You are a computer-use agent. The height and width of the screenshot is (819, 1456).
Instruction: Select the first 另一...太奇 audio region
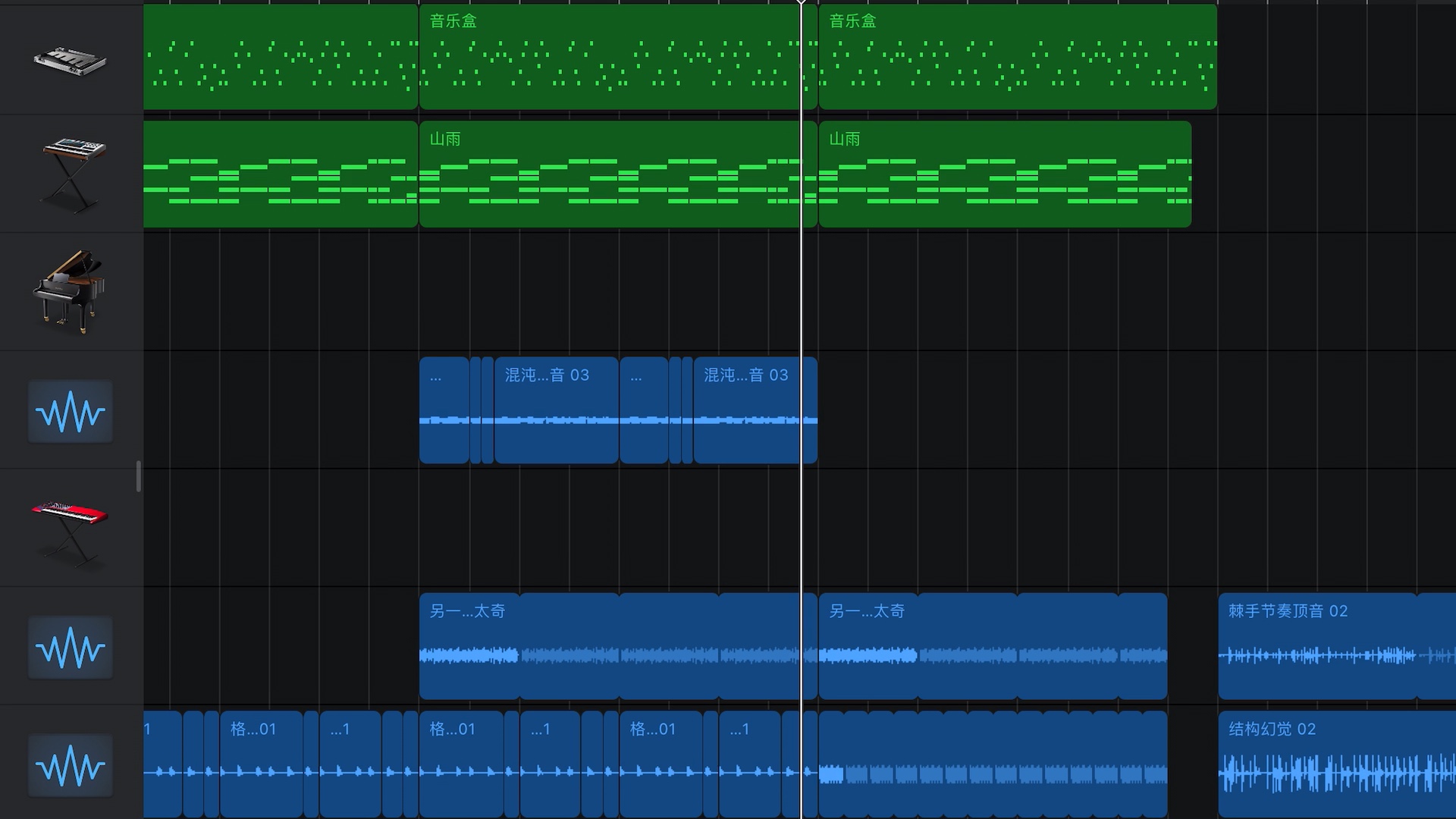point(618,646)
